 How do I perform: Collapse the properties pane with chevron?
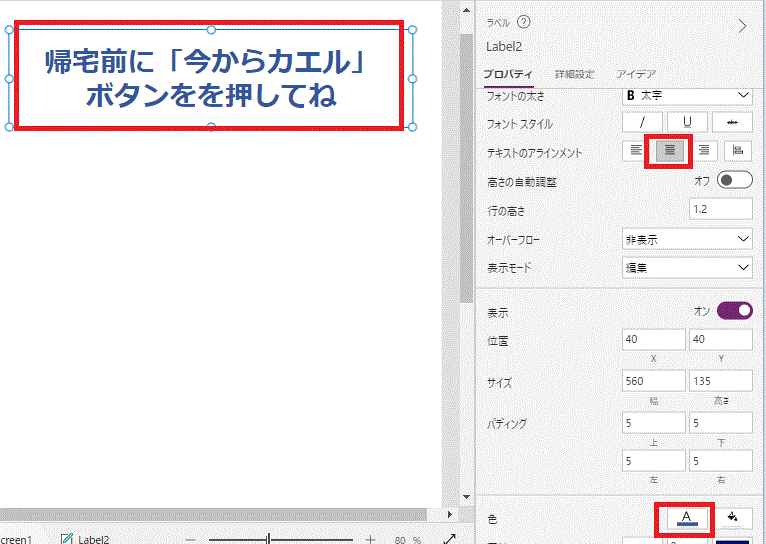click(x=742, y=26)
